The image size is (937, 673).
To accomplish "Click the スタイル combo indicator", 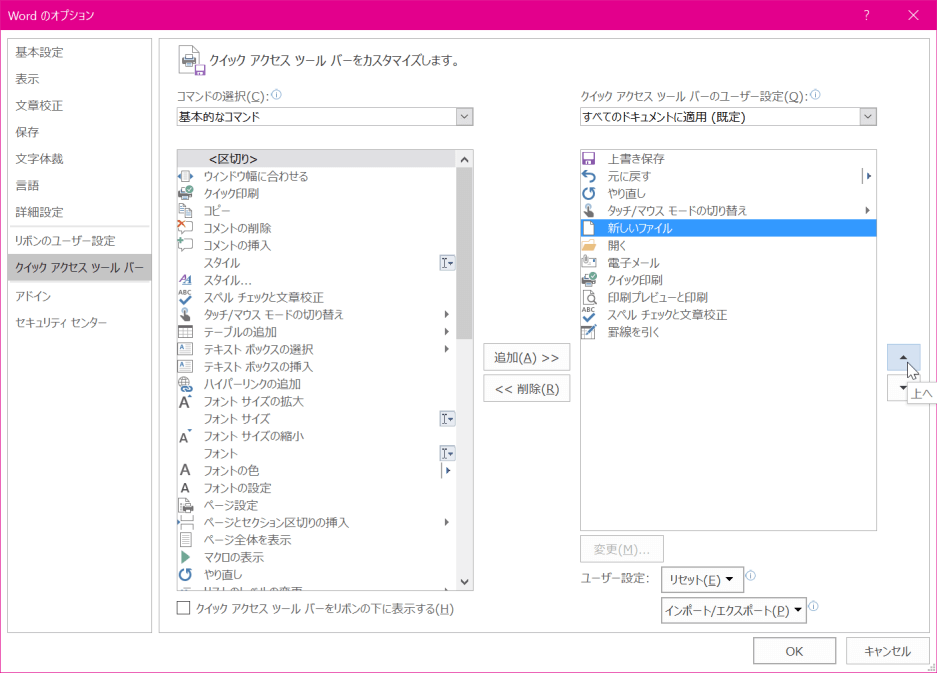I will click(x=447, y=263).
